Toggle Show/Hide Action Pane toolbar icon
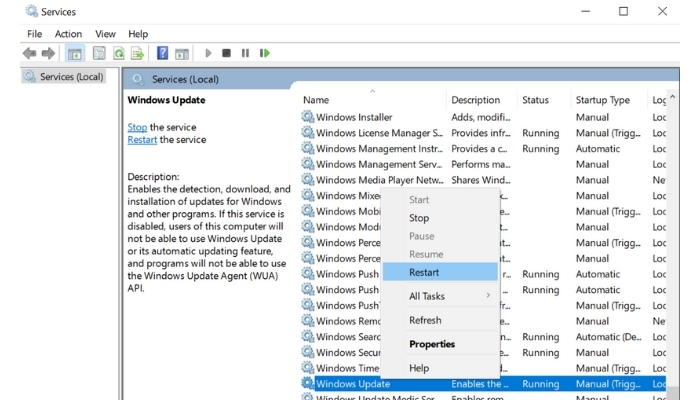This screenshot has width=700, height=400. 182,54
